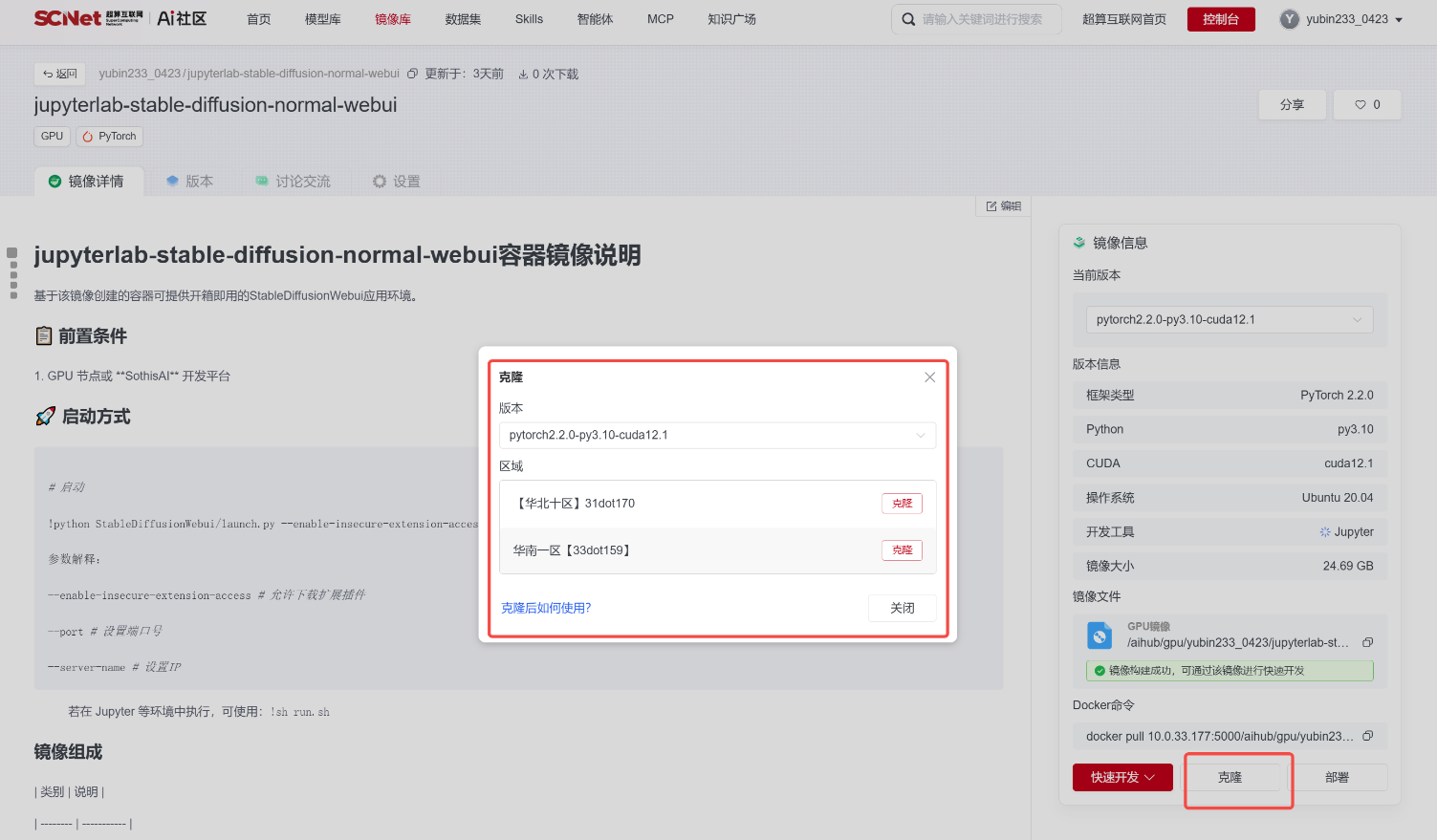Open the MCP nav item
1437x840 pixels.
661,19
